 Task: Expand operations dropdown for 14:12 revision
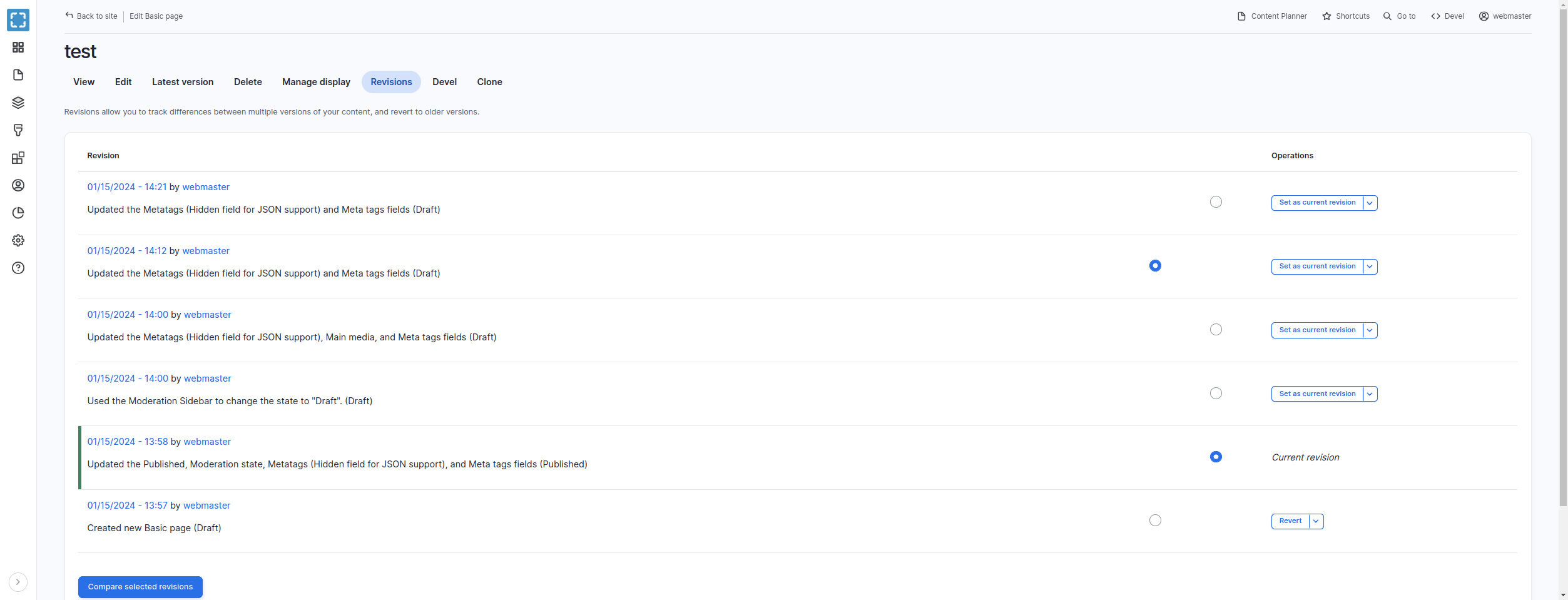1370,267
